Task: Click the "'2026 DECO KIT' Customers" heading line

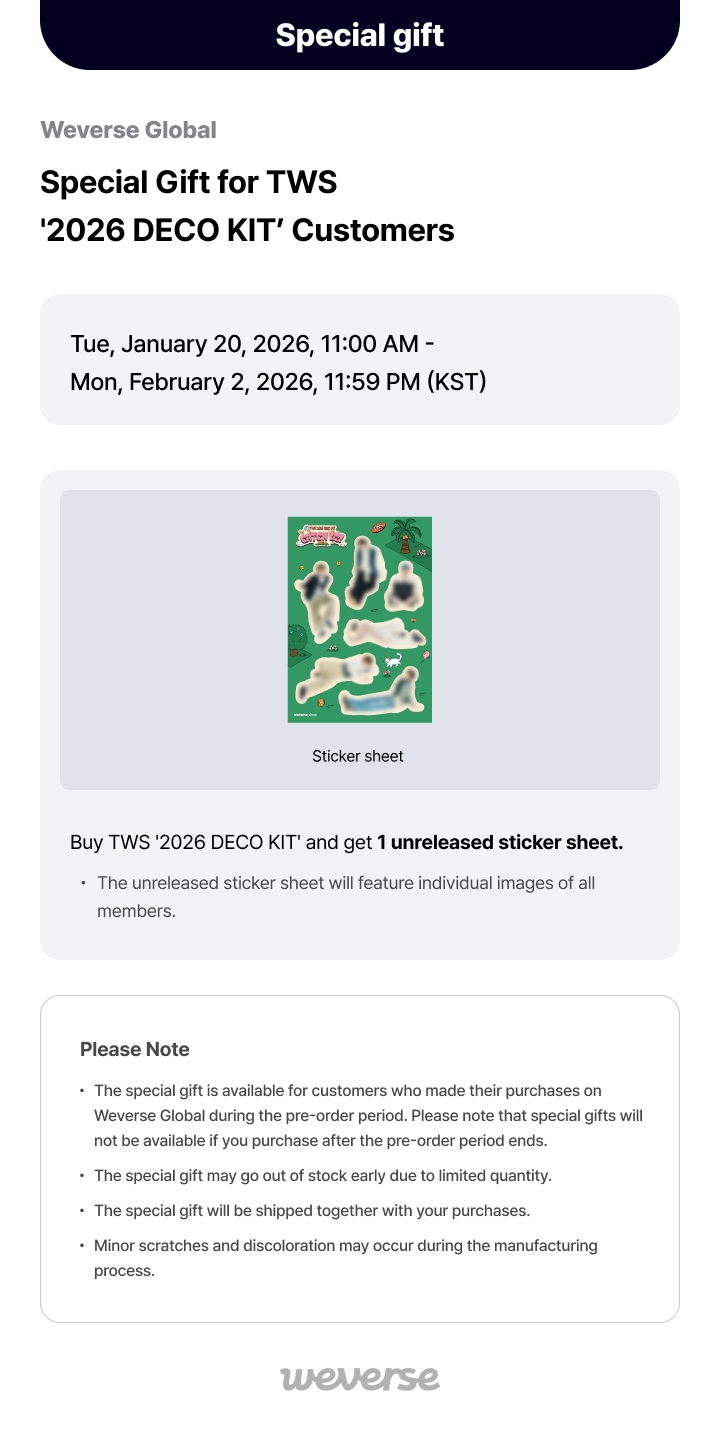Action: (247, 231)
